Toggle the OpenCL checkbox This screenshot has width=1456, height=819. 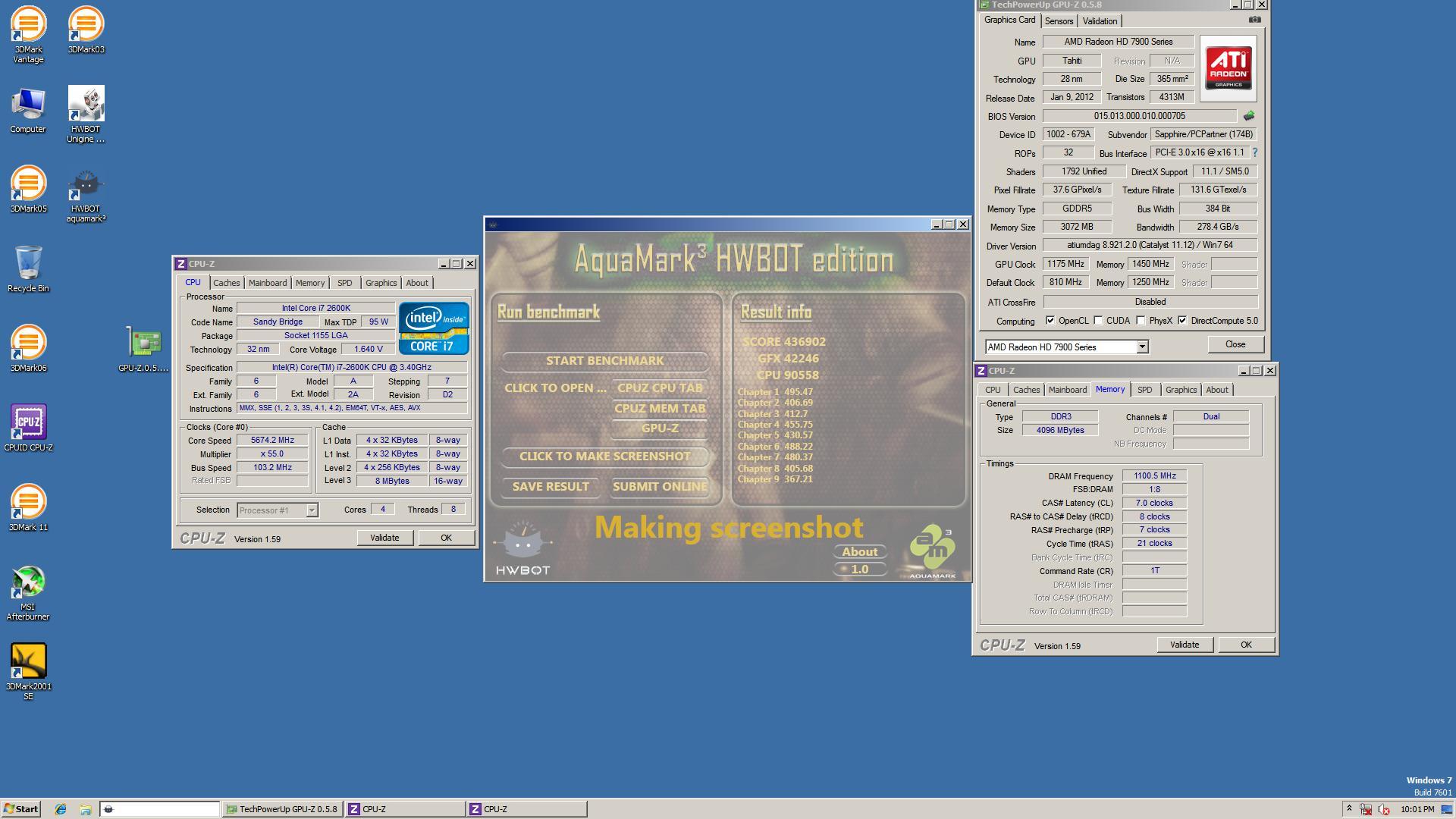click(1050, 321)
